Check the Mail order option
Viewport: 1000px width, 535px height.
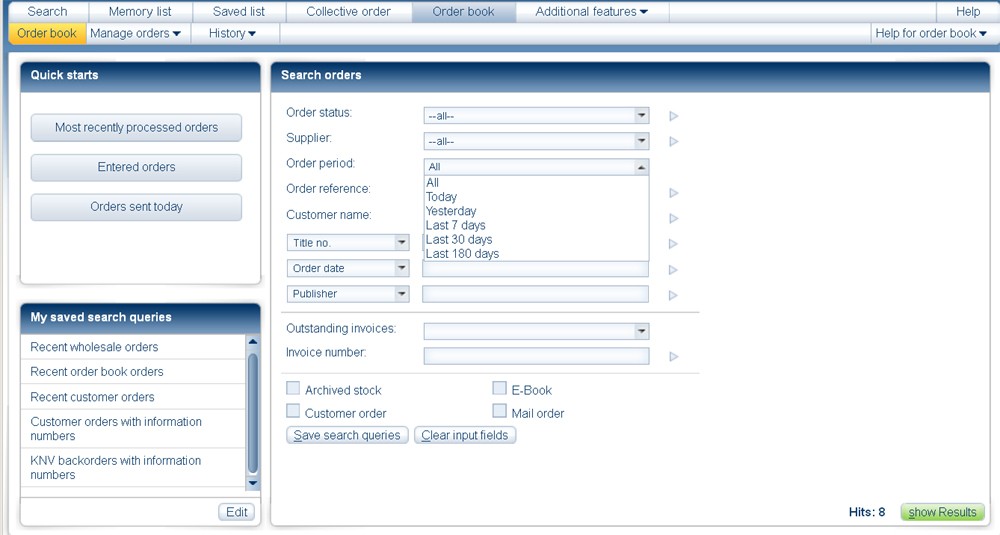click(500, 411)
